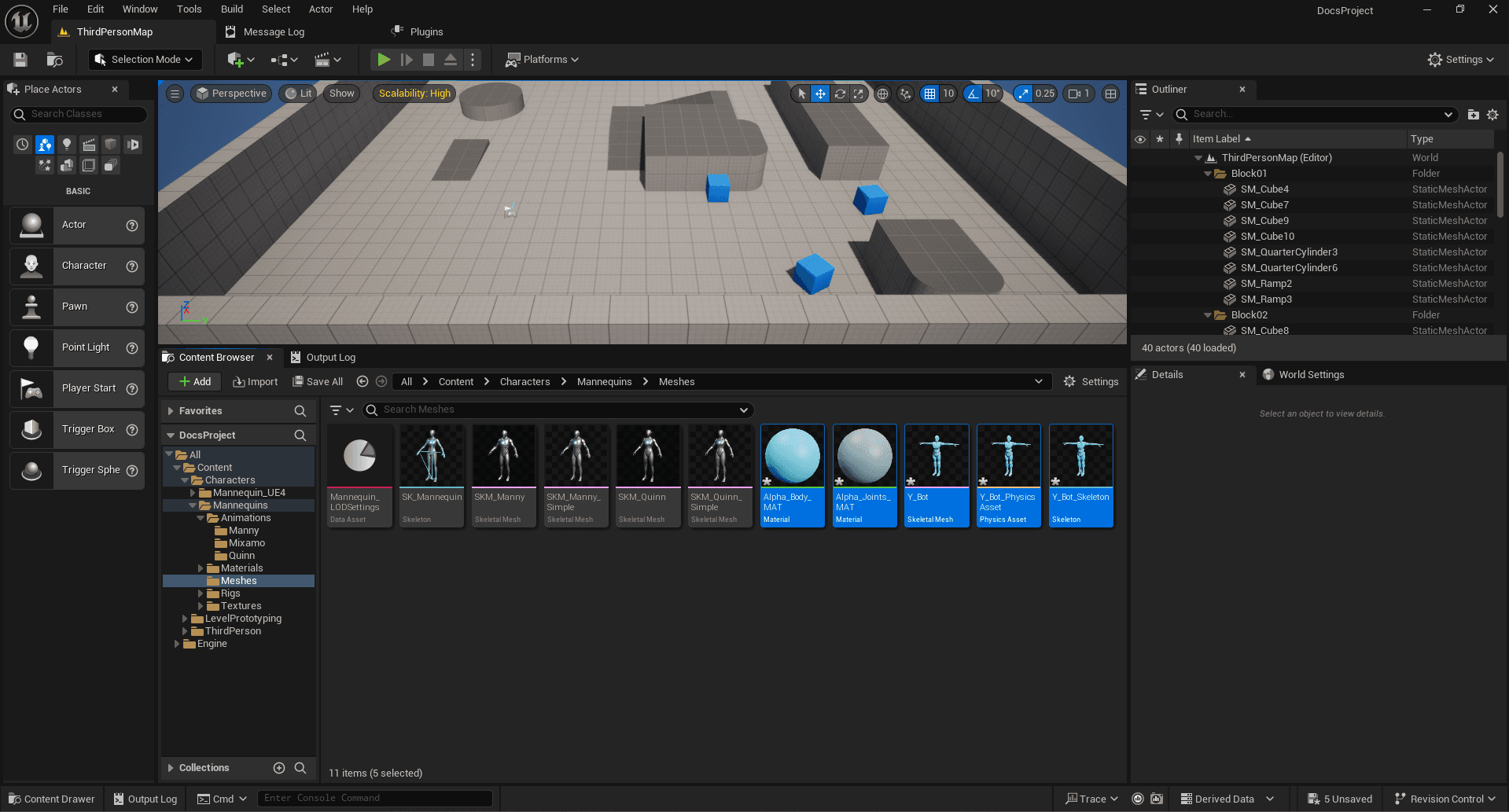Toggle world/local coordinate space globe icon

pos(883,94)
